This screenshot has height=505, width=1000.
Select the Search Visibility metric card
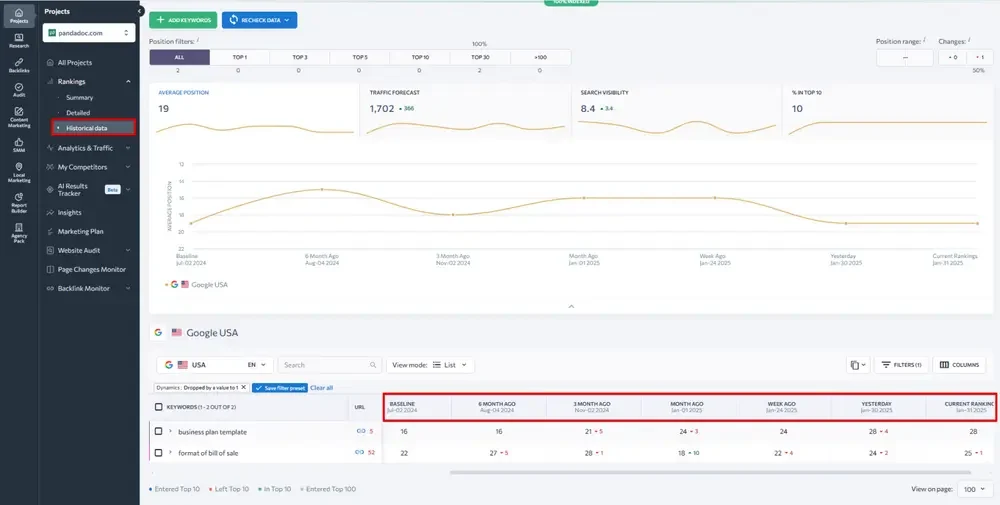677,110
